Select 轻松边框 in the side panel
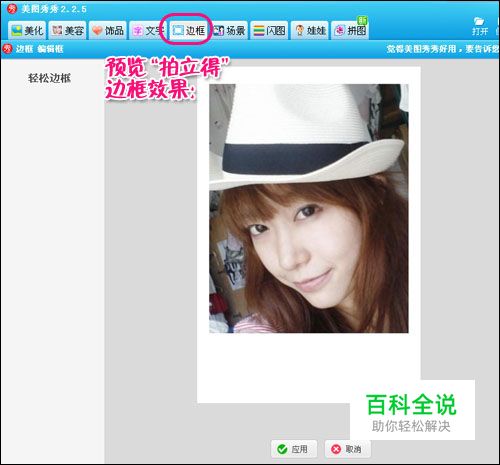Screen dimensions: 500x465 tap(49, 78)
